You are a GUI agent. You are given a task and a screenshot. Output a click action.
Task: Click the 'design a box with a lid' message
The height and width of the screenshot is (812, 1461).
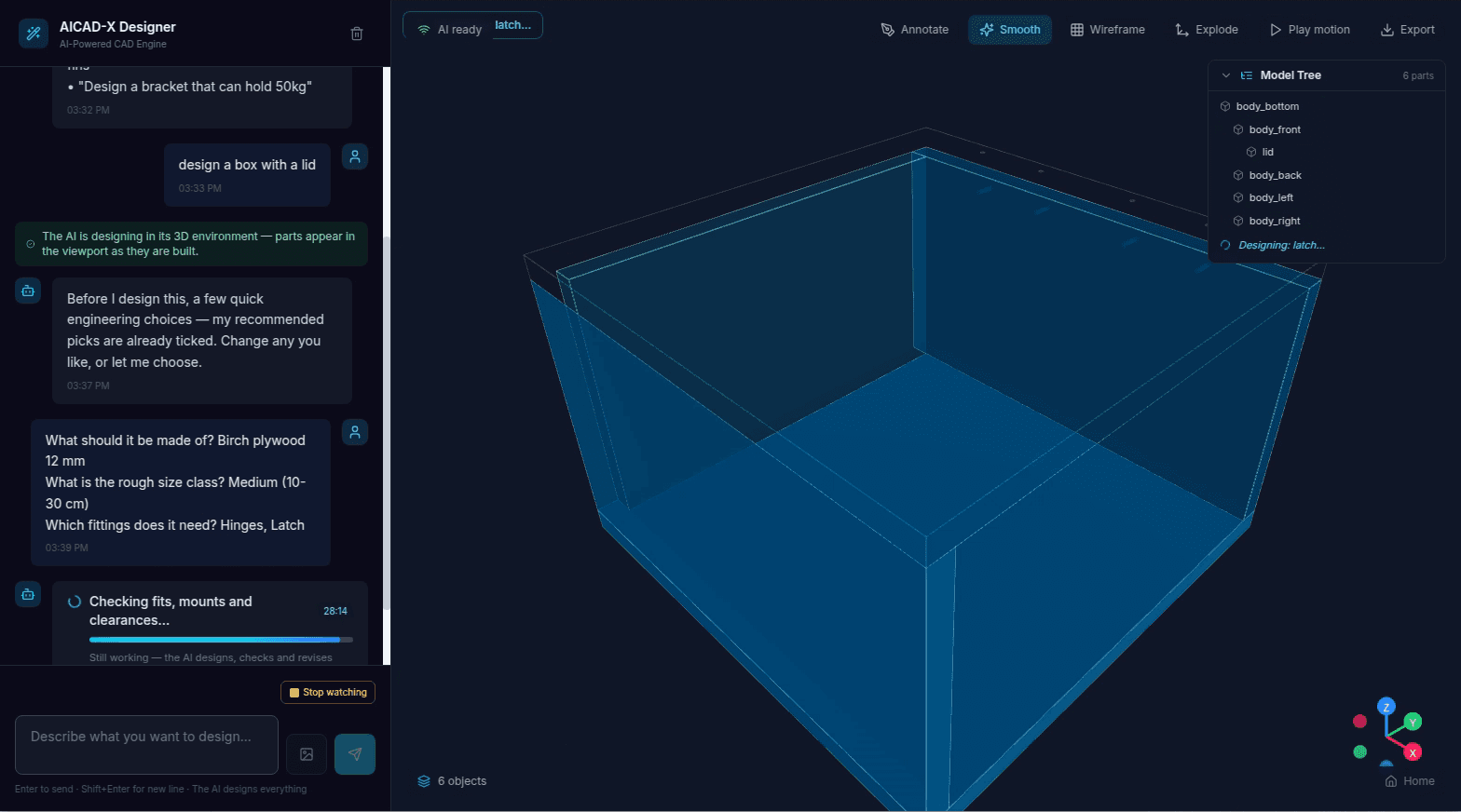click(x=247, y=175)
